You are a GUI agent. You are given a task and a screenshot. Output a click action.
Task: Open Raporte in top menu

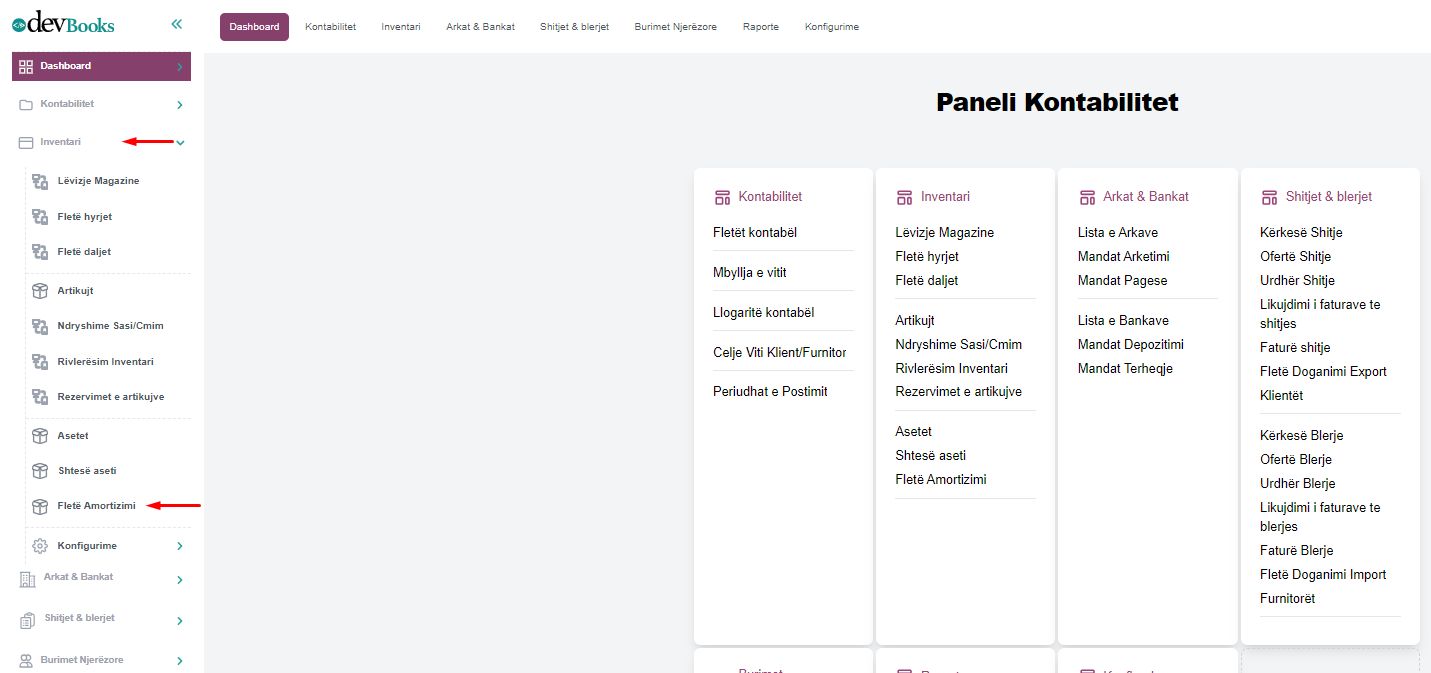point(761,27)
